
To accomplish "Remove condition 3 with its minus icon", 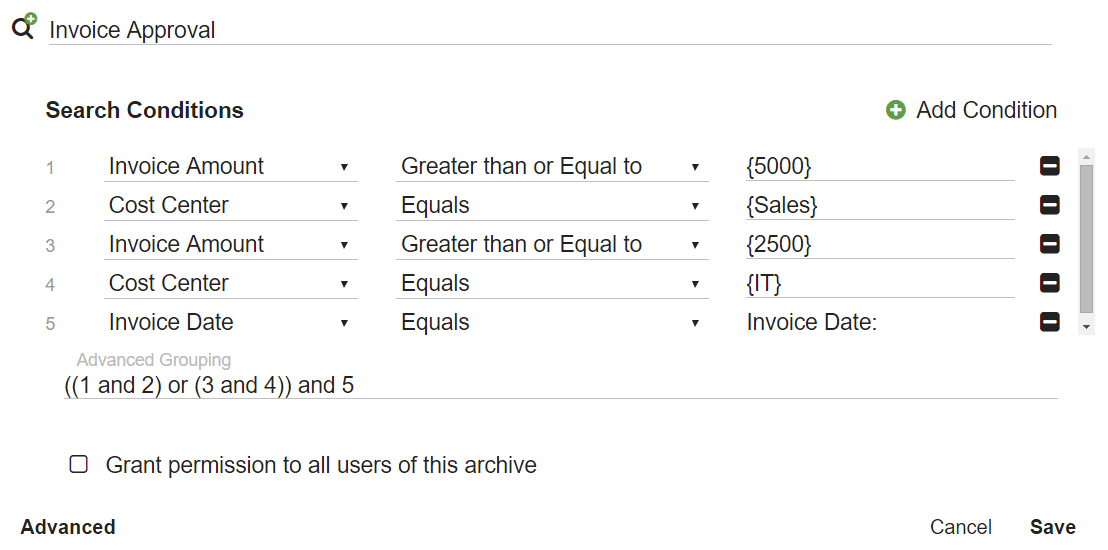I will coord(1050,245).
